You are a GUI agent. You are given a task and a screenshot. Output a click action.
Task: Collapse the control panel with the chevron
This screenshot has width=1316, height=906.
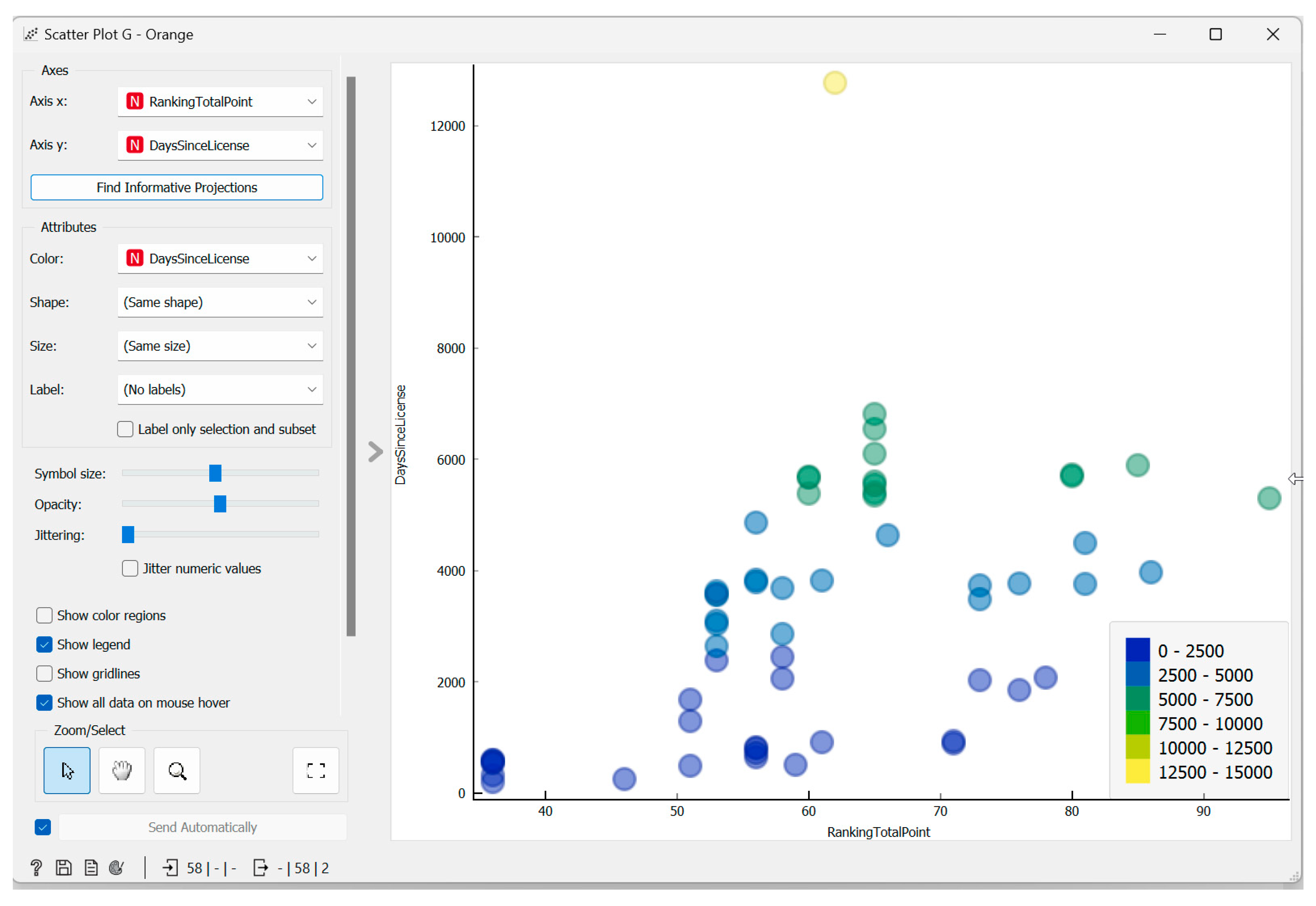(375, 452)
